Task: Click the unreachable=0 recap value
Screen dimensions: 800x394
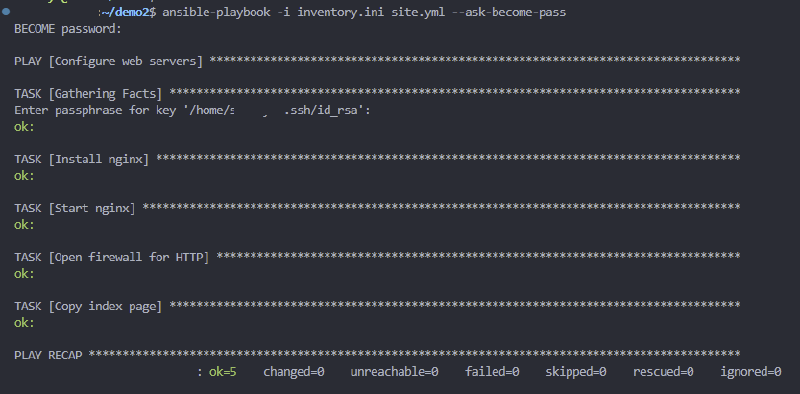Action: 394,372
